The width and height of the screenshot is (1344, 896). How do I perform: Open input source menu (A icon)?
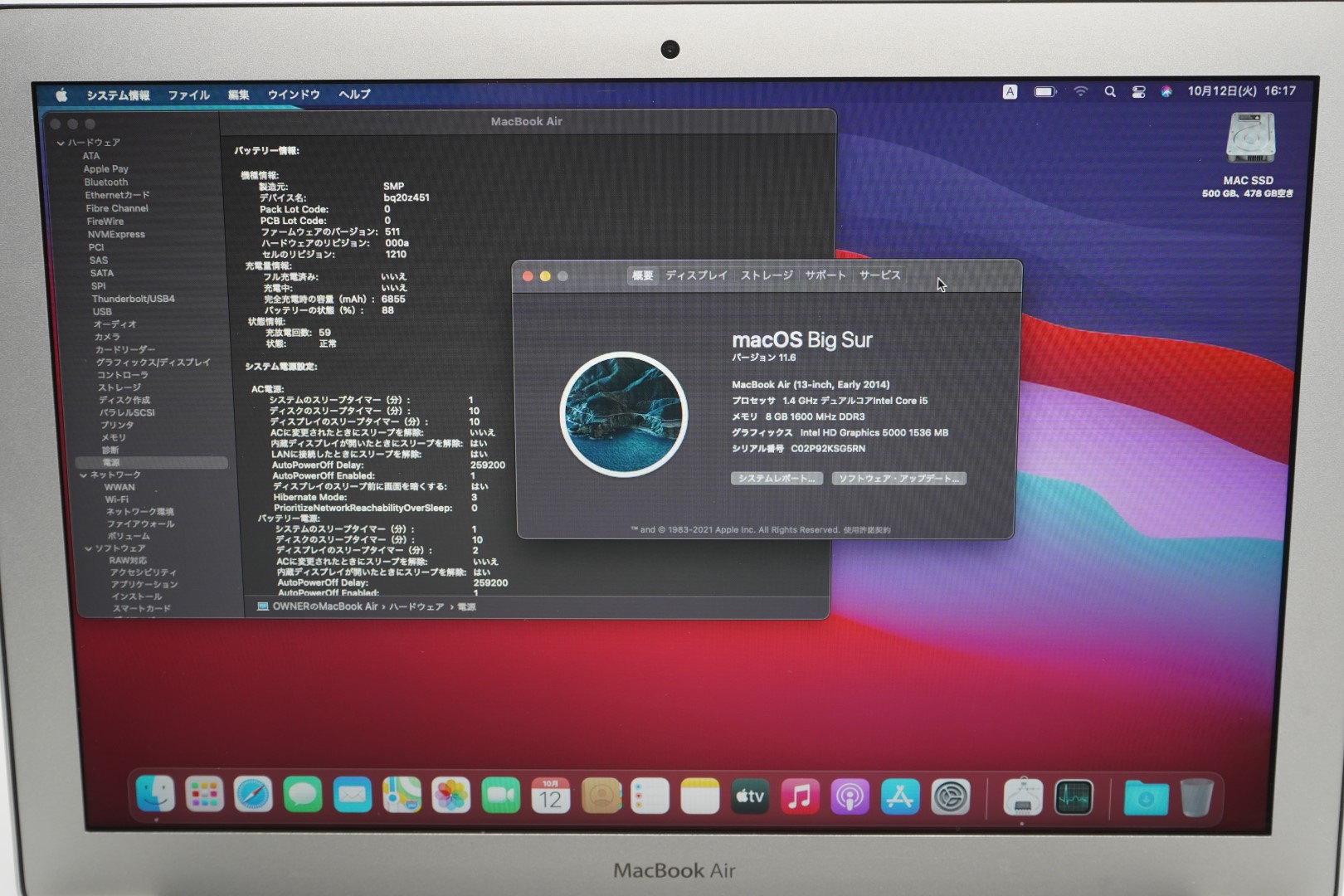pyautogui.click(x=1010, y=91)
